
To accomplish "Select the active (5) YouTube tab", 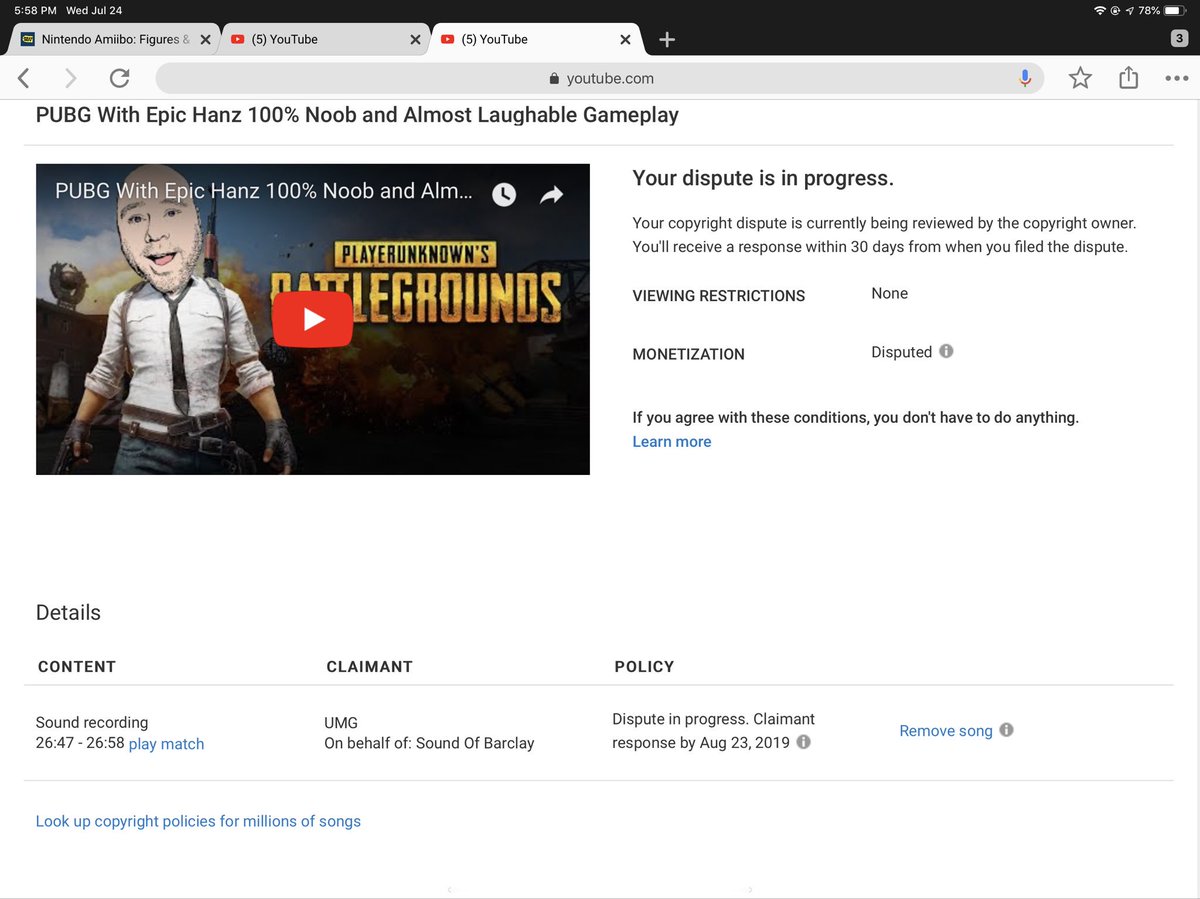I will coord(535,39).
